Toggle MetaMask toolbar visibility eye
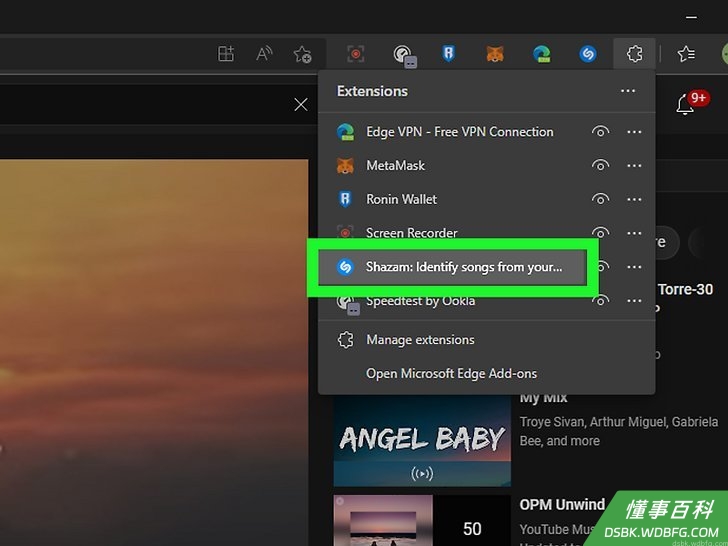Image resolution: width=728 pixels, height=546 pixels. point(600,165)
